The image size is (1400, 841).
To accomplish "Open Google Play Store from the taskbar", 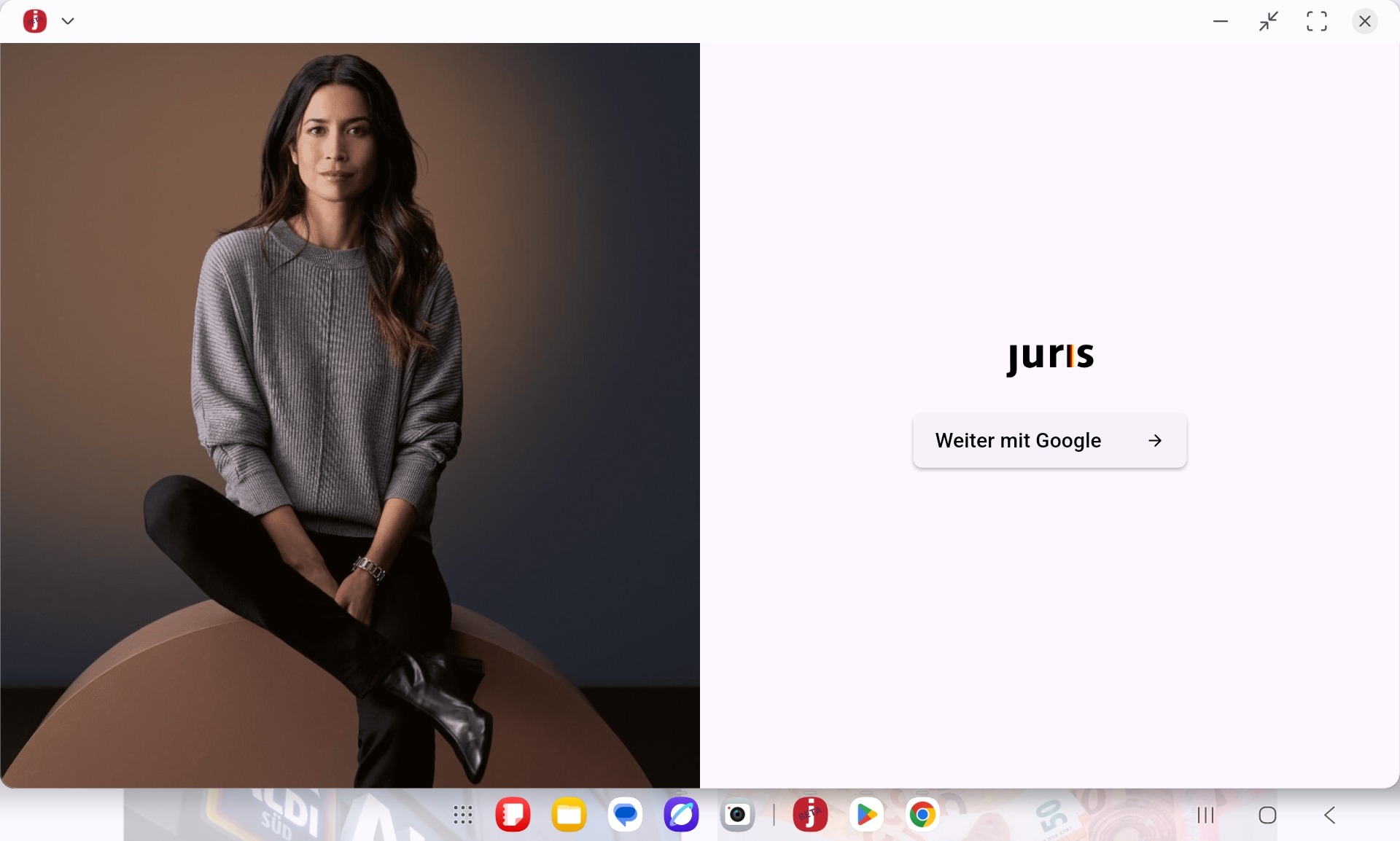I will tap(866, 815).
